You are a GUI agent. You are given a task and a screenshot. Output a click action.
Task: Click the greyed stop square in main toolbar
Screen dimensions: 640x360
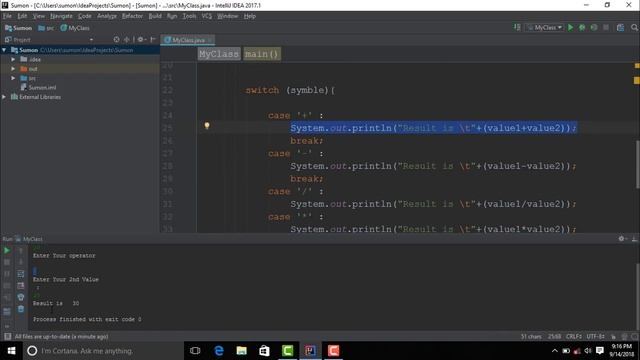[606, 27]
